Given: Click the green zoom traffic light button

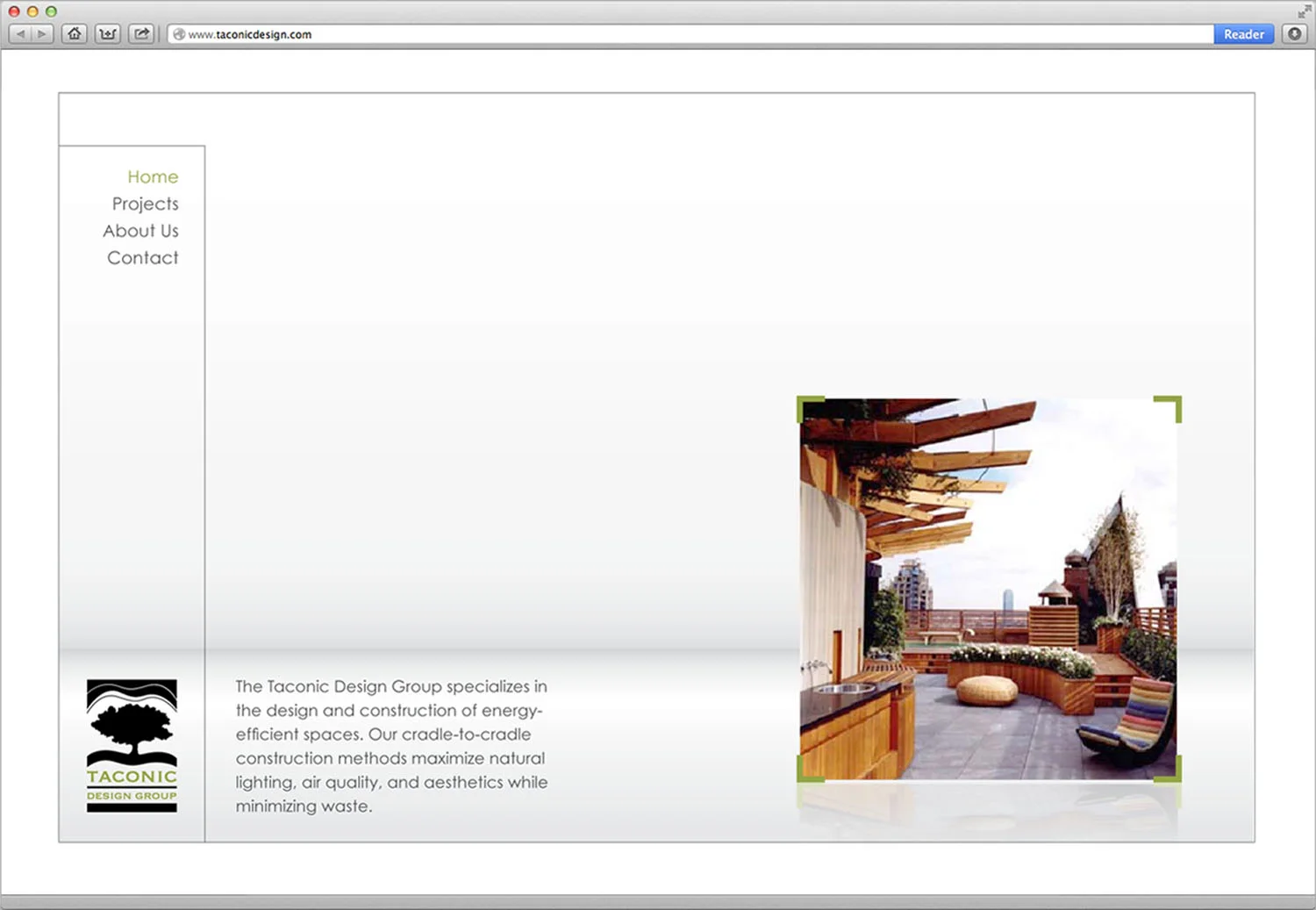Looking at the screenshot, I should point(51,11).
